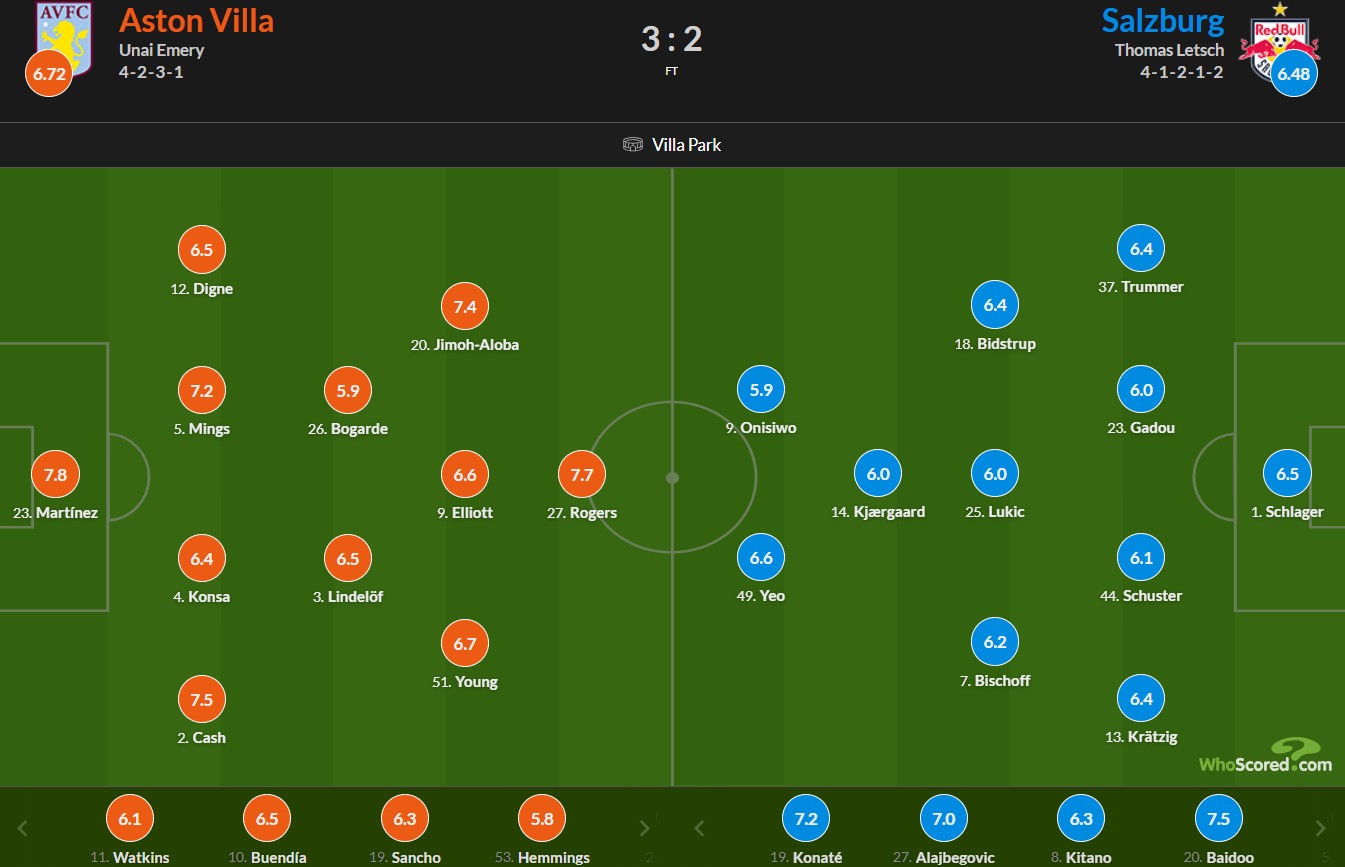Click Jimoh-Aloba's 7.4 rating circle
The image size is (1345, 867).
click(x=465, y=307)
